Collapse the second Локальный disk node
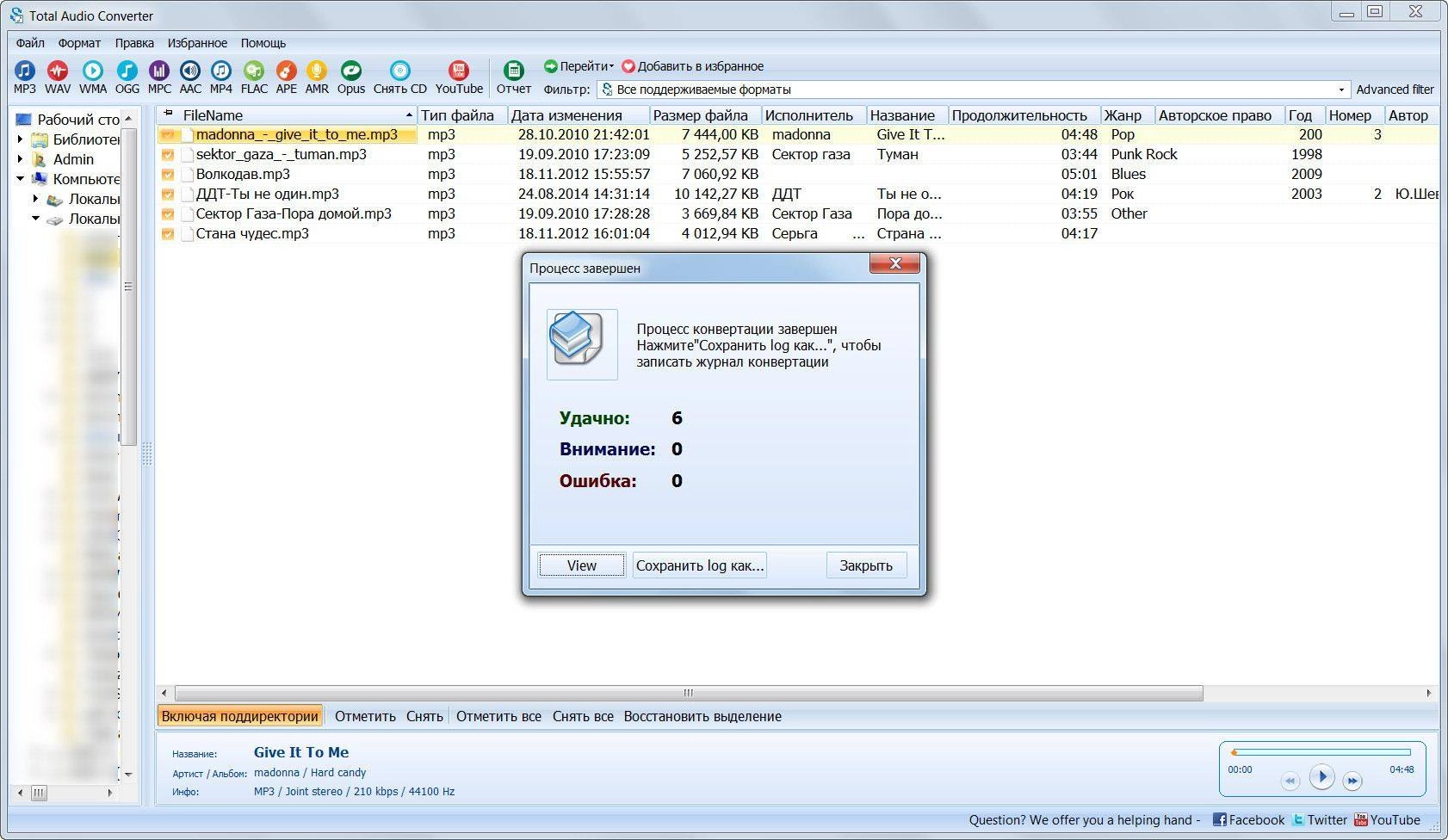 (36, 219)
